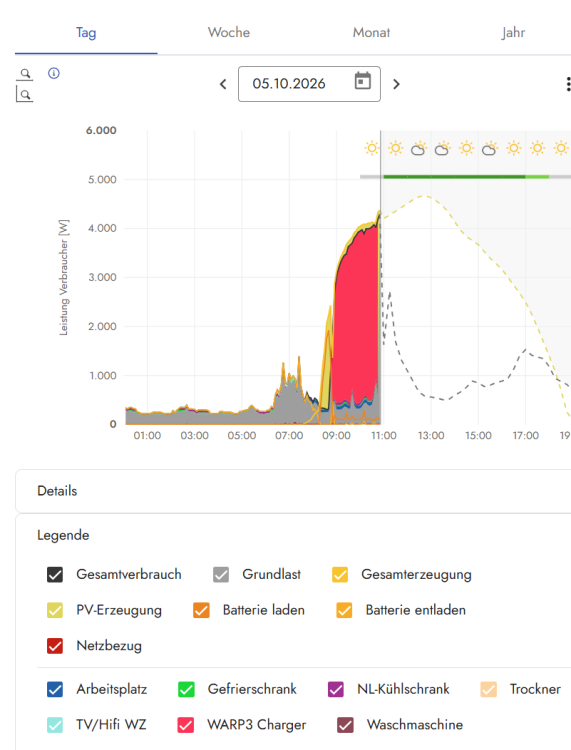Toggle the Trockner checkbox
Viewport: 571px width, 750px height.
488,689
